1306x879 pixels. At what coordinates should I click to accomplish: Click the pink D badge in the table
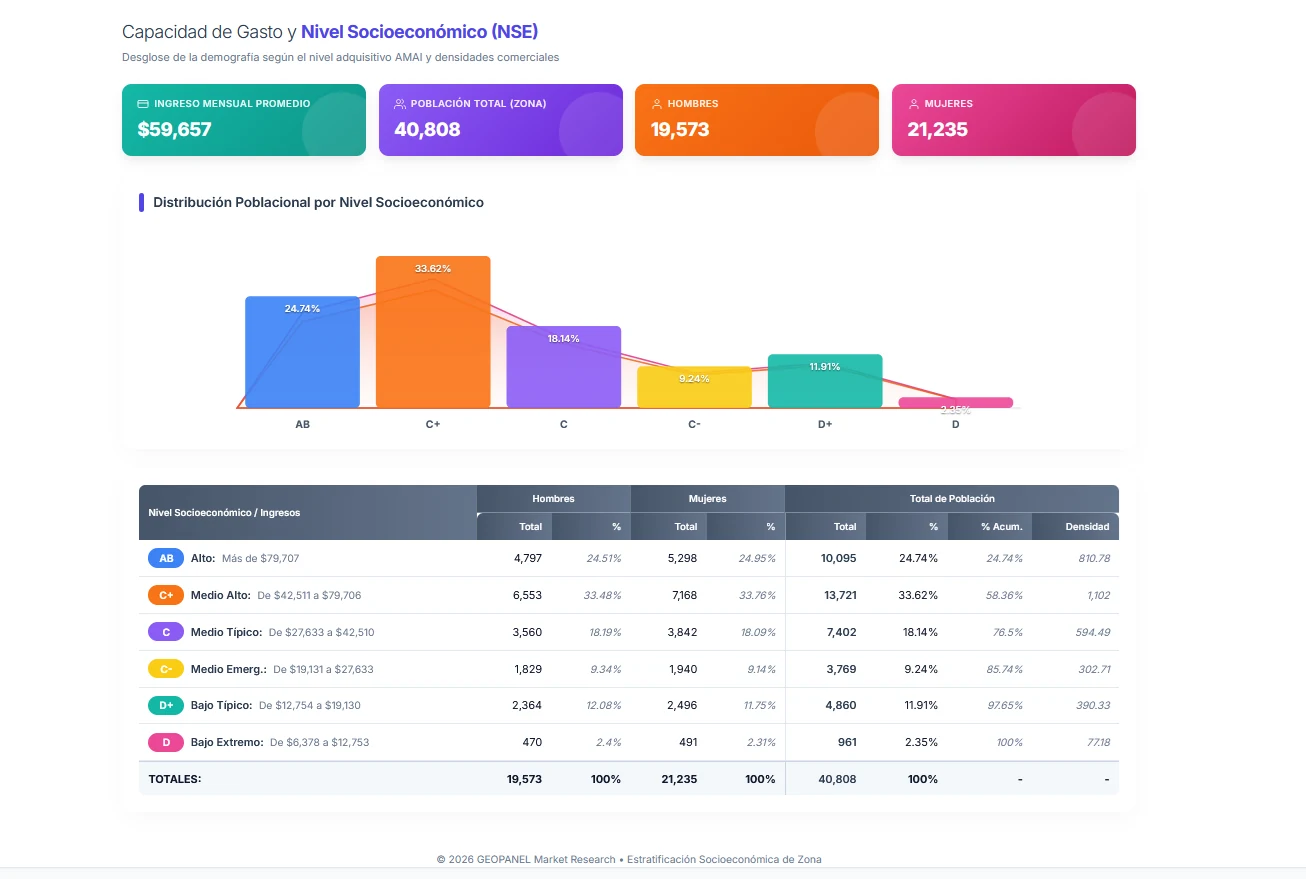(x=166, y=742)
